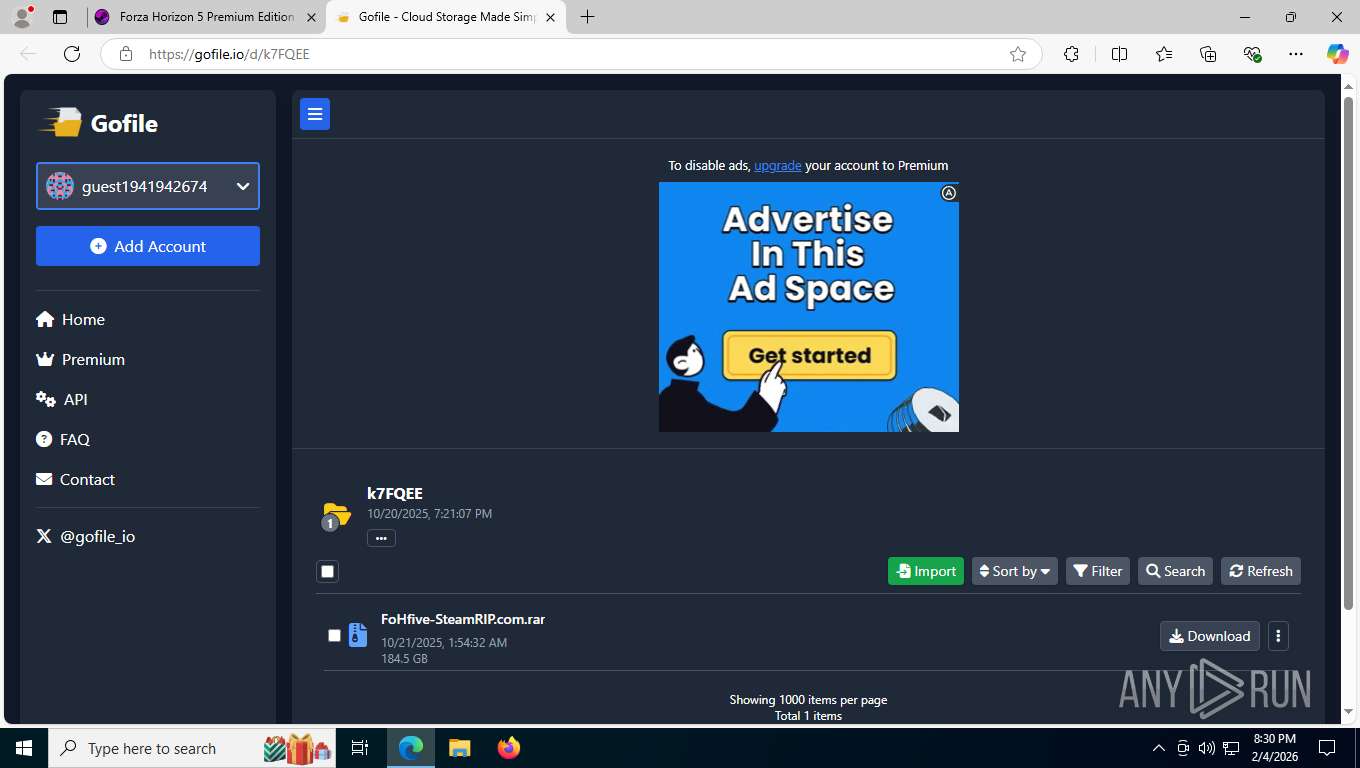Follow the upgrade link above the ad
This screenshot has width=1360, height=768.
click(777, 165)
